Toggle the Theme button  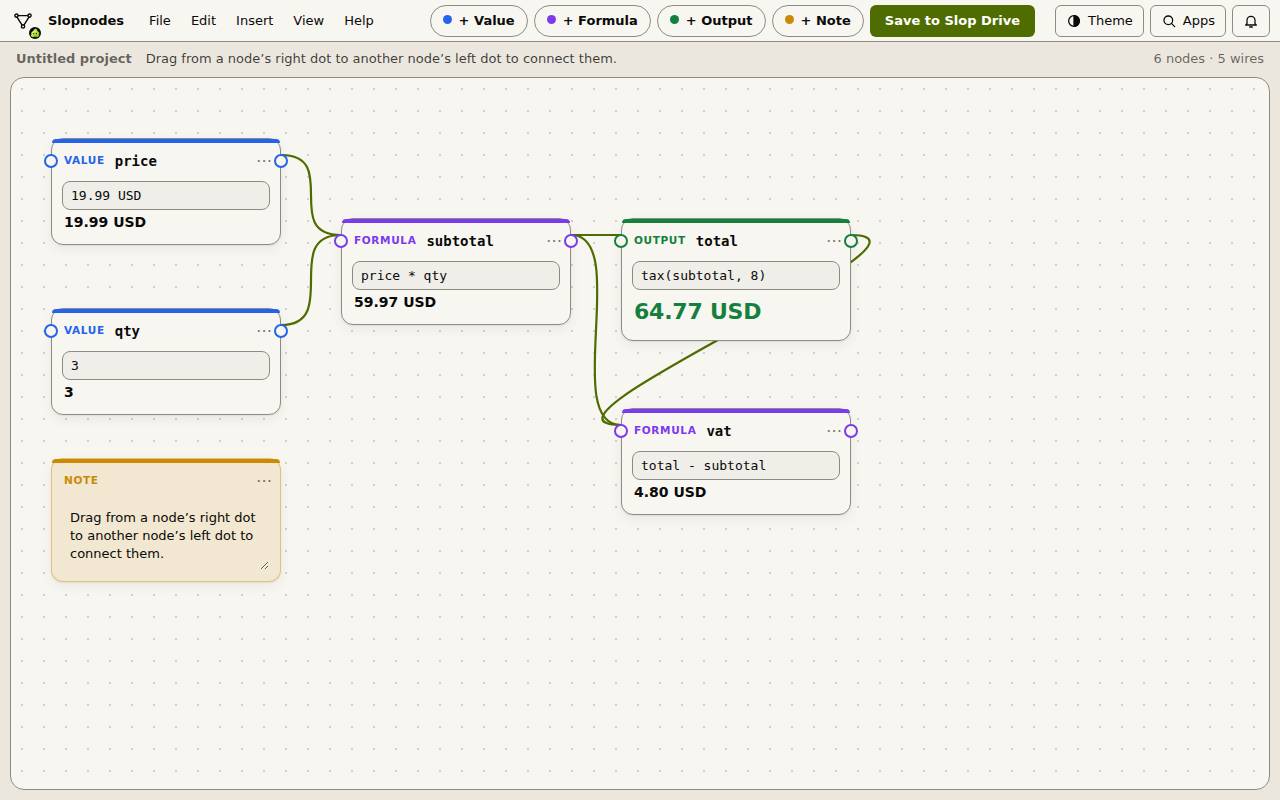(x=1100, y=20)
